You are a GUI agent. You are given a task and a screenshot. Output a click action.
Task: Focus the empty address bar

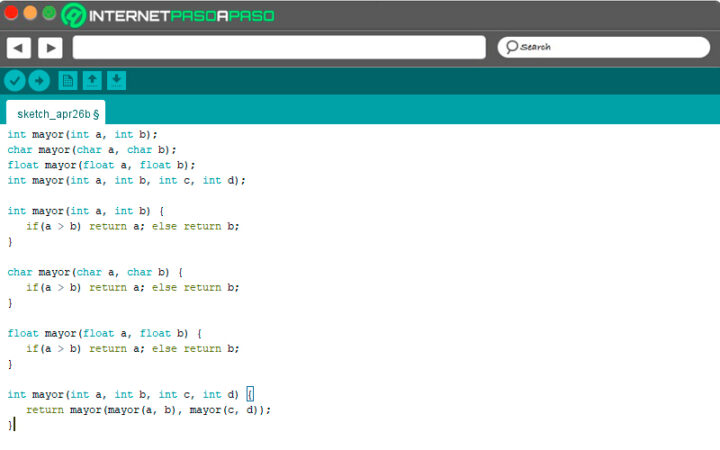click(278, 47)
